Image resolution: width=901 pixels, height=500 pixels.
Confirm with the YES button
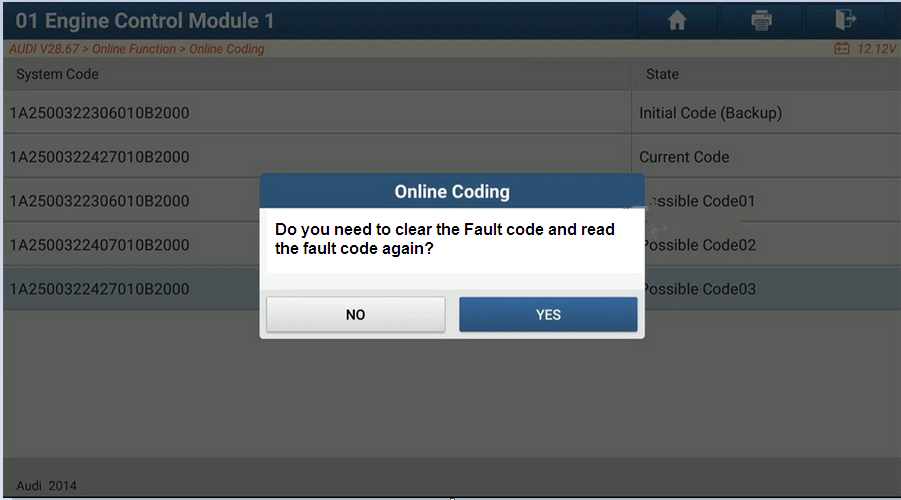[x=548, y=314]
